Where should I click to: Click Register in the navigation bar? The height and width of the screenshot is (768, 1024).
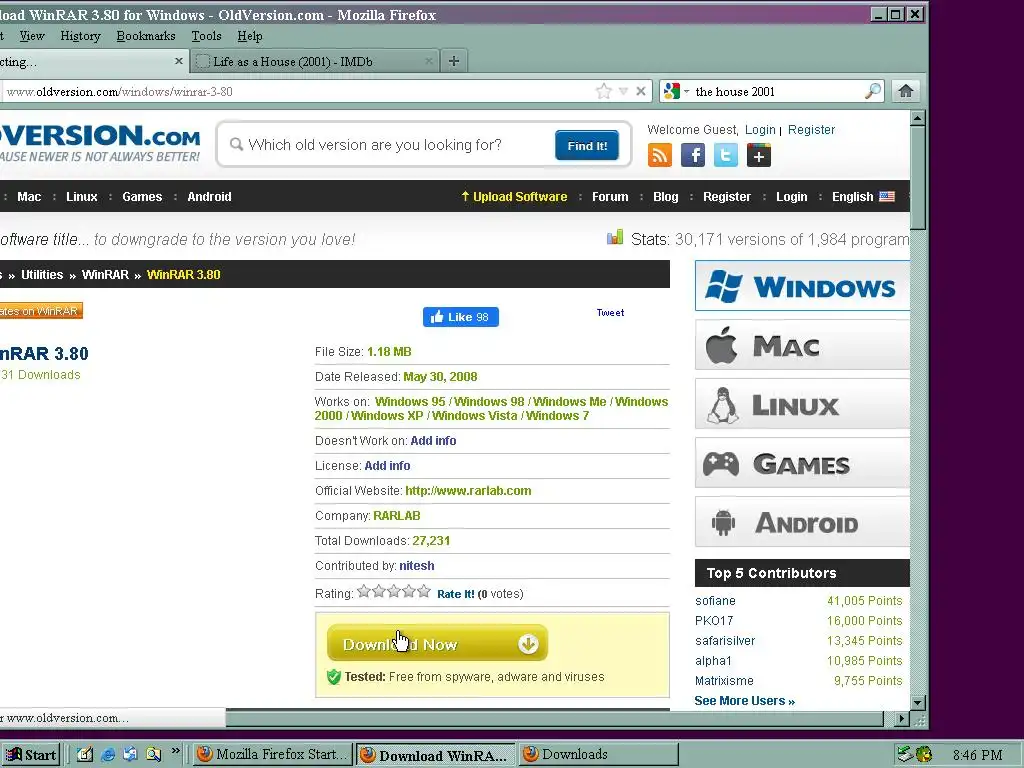(x=727, y=197)
